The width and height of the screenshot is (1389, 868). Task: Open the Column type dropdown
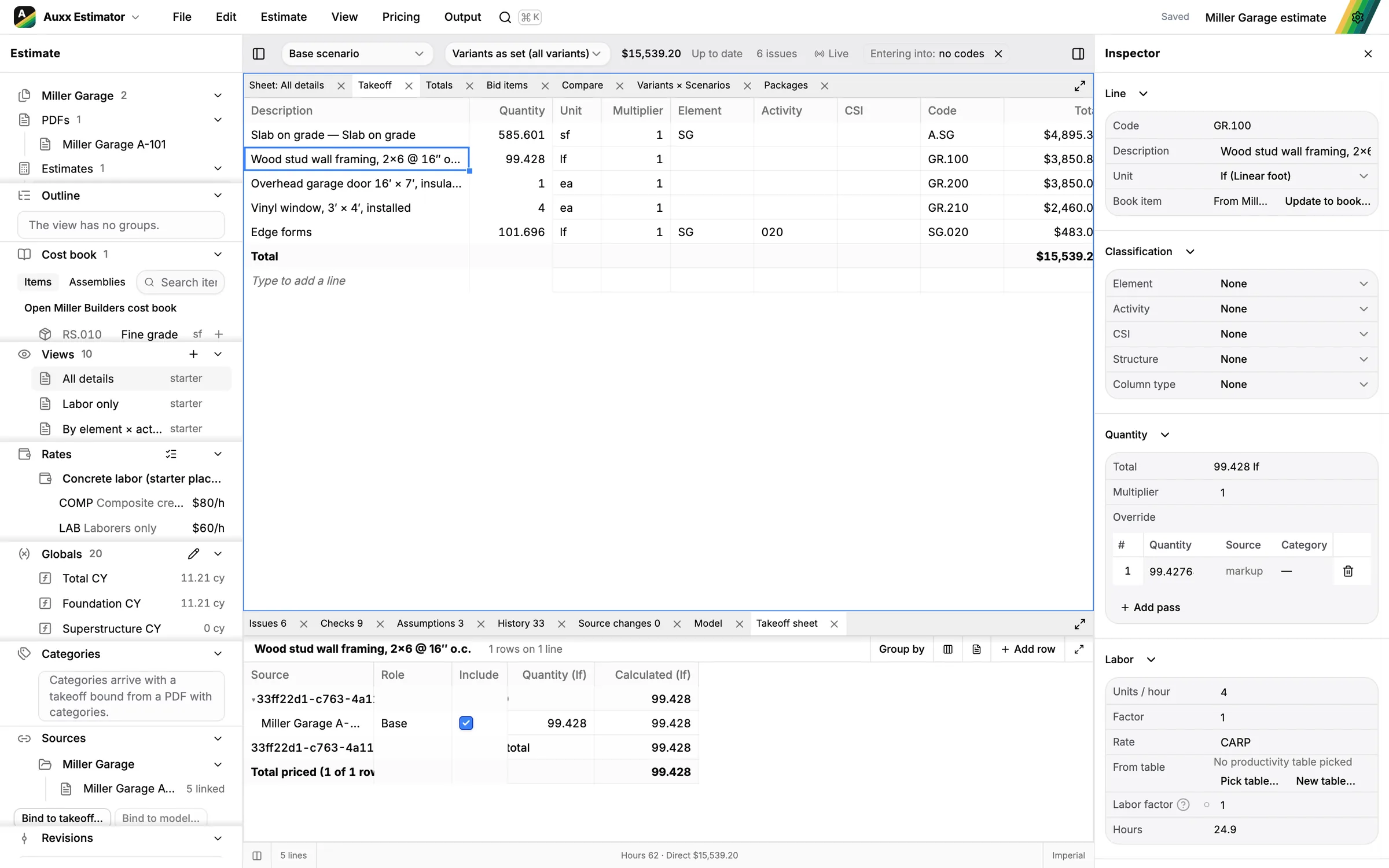pyautogui.click(x=1294, y=384)
